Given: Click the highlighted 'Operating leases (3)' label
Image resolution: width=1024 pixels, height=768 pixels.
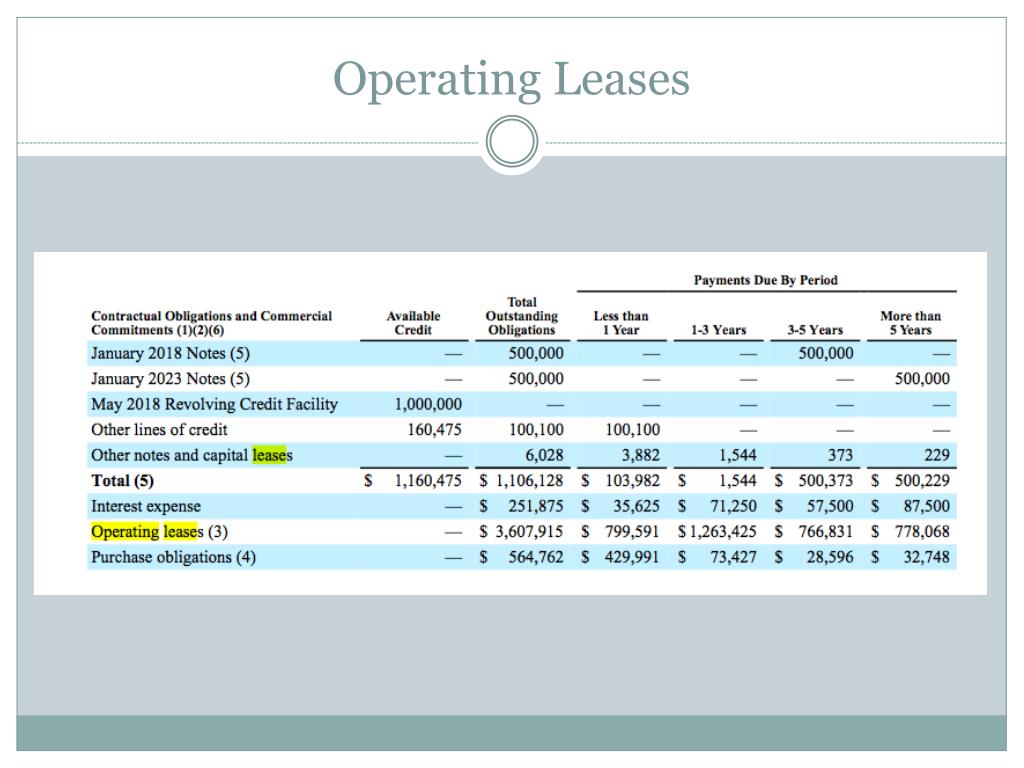Looking at the screenshot, I should 159,532.
